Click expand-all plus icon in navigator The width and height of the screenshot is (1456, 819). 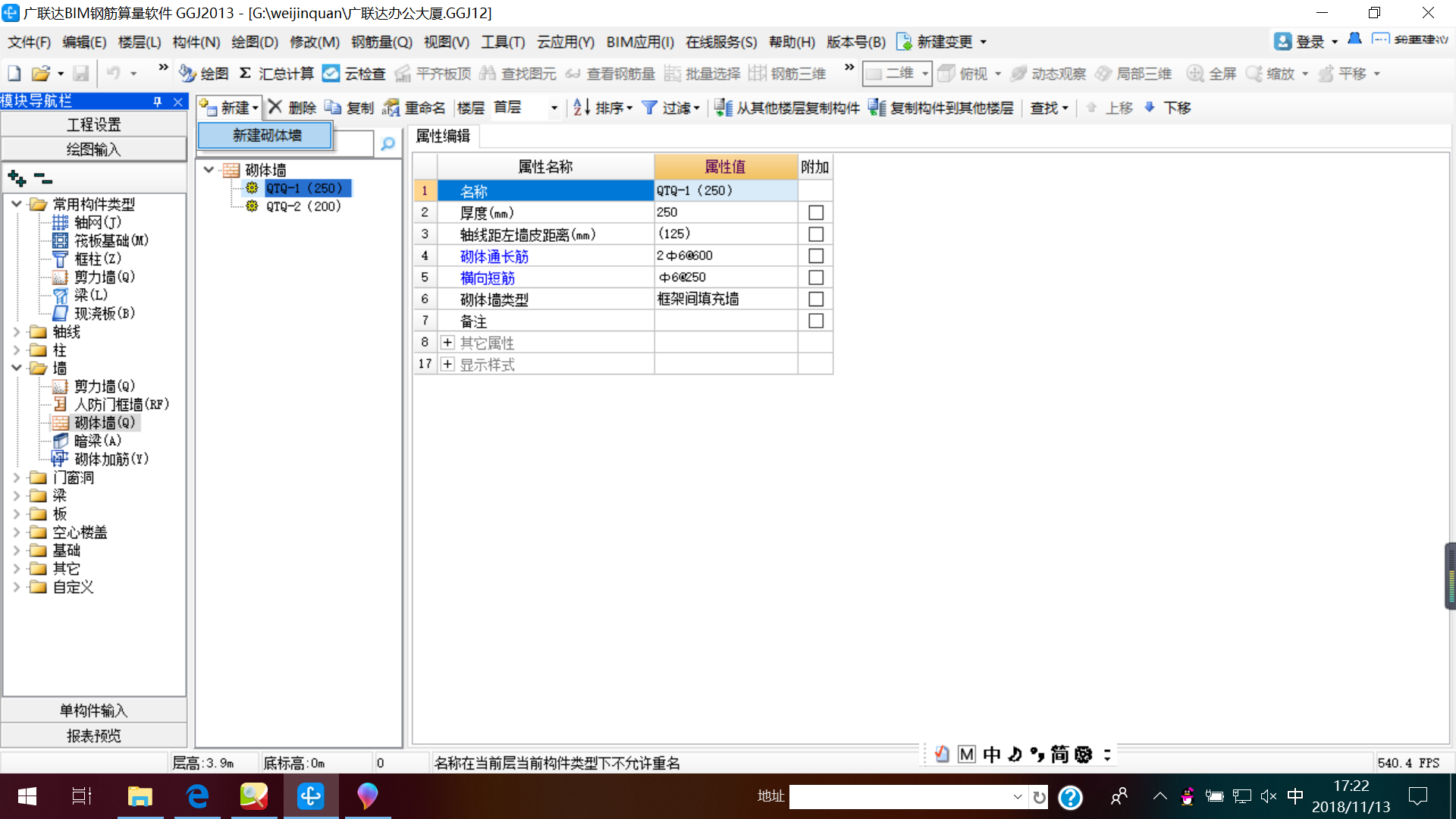tap(17, 178)
